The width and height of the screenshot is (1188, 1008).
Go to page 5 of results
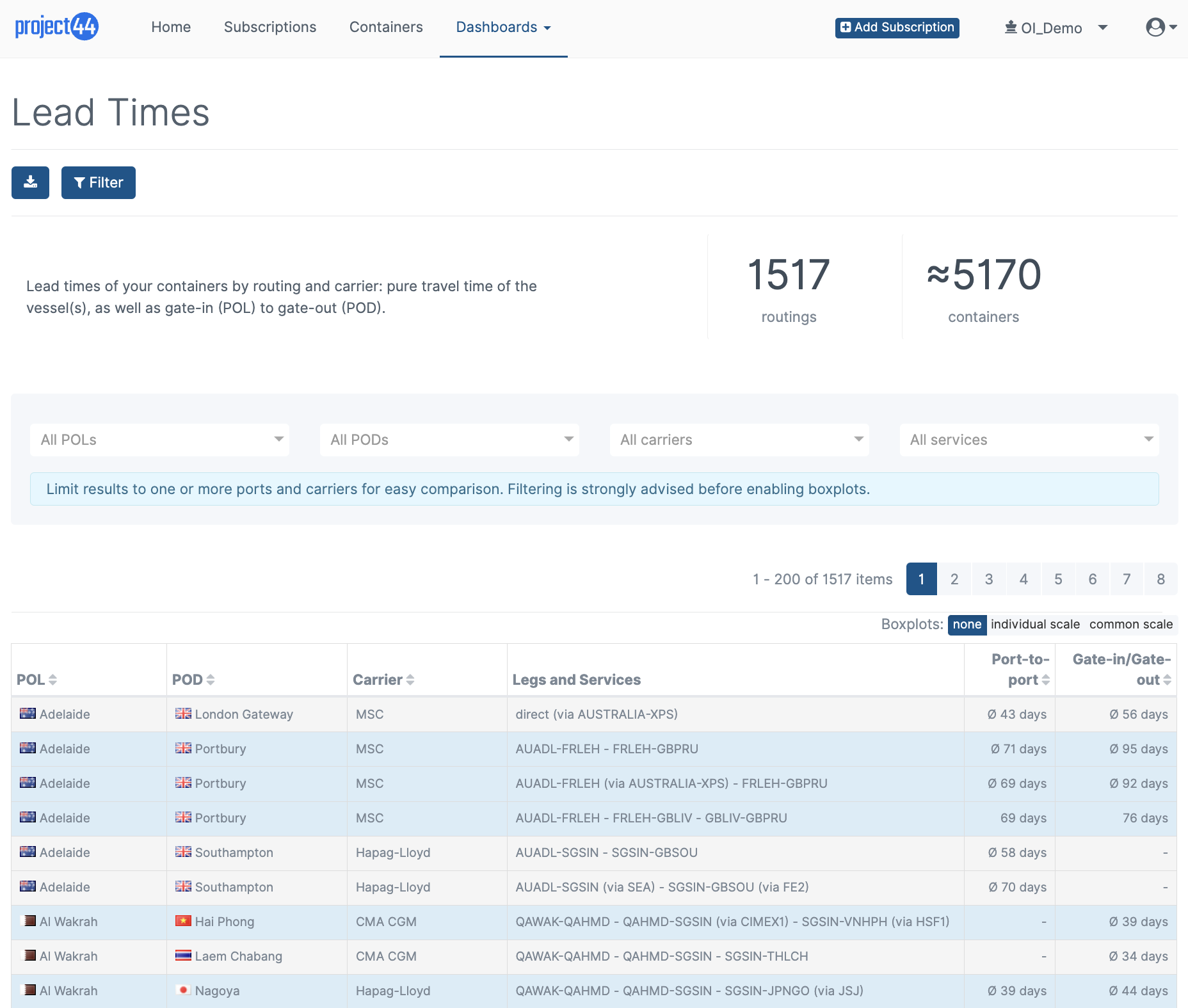pos(1057,579)
